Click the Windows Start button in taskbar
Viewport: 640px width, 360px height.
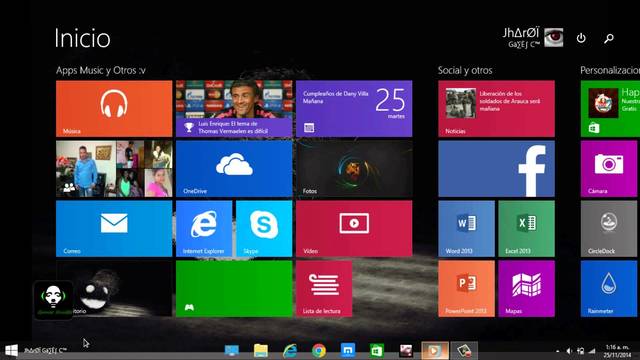pos(11,350)
